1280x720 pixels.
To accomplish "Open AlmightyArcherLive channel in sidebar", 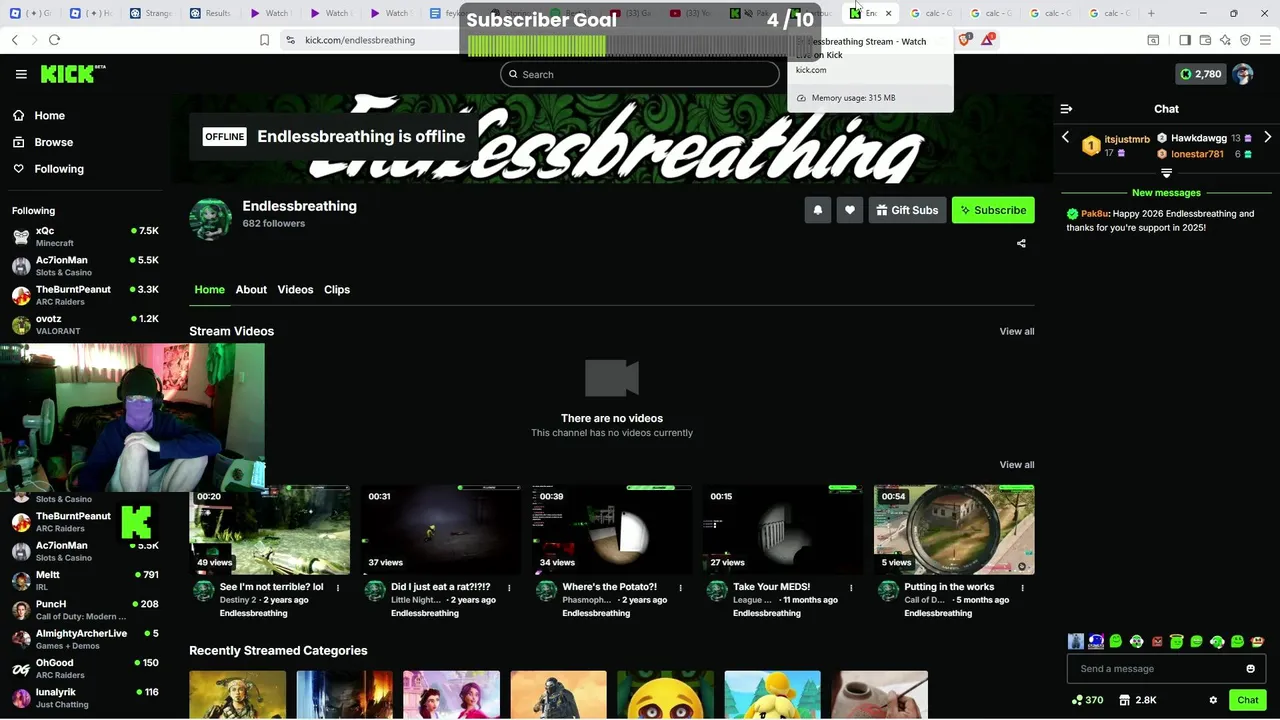I will coord(85,639).
